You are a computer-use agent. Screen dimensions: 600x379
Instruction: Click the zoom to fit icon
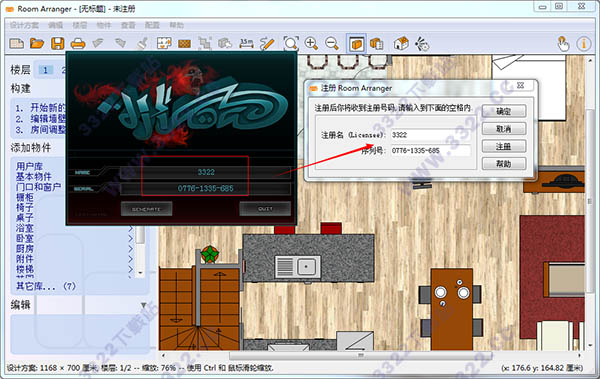pyautogui.click(x=291, y=43)
